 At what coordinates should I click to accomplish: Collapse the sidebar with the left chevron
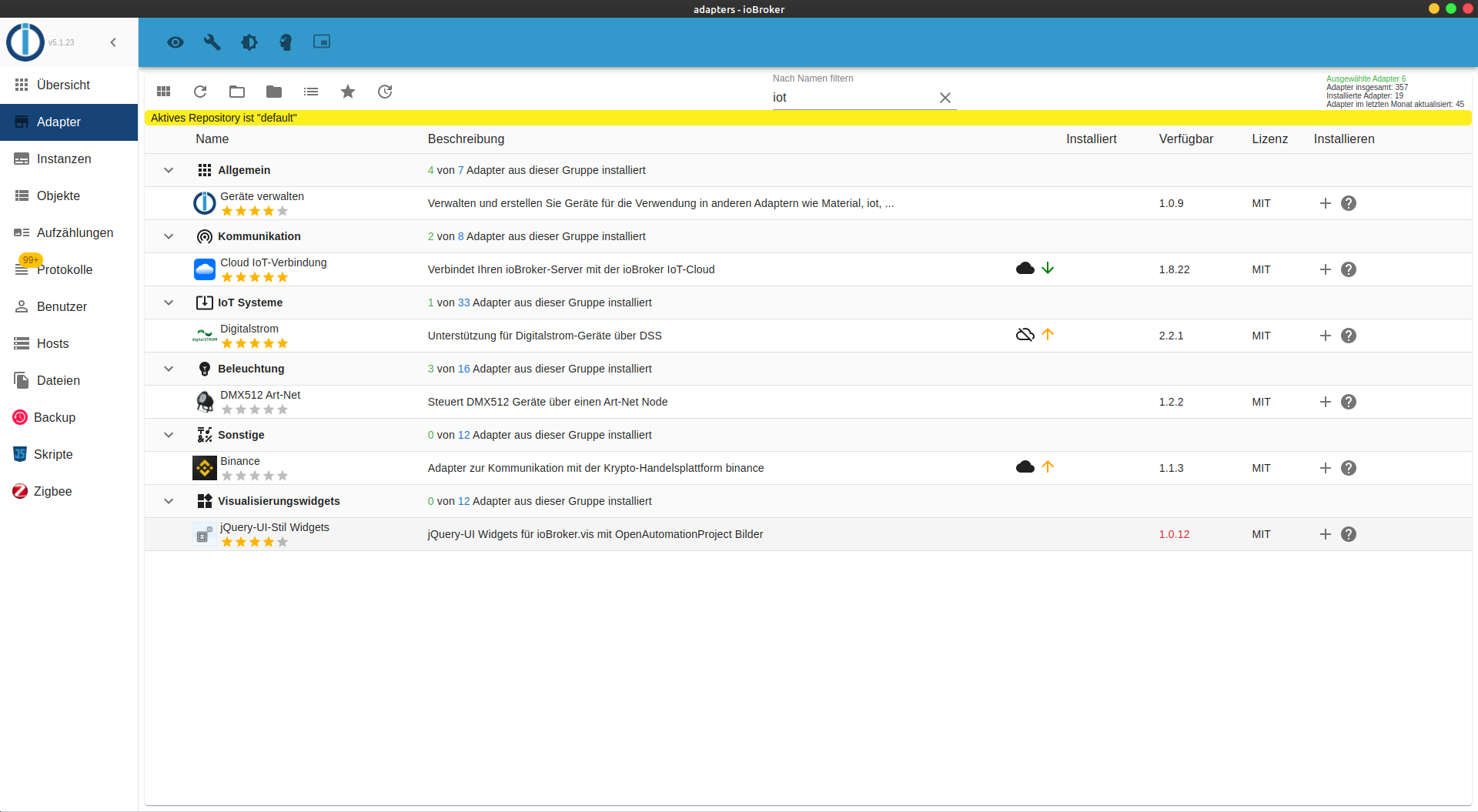click(x=113, y=42)
